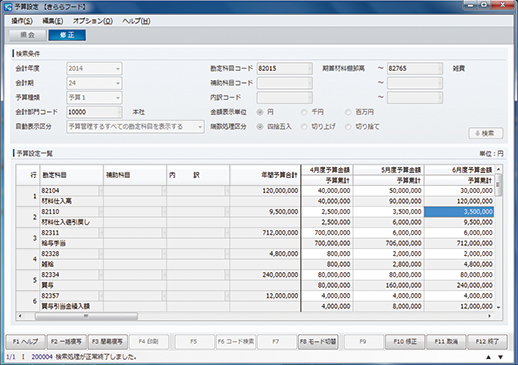Click the 4月度予算金額 column header
The width and height of the screenshot is (518, 365).
(x=327, y=170)
